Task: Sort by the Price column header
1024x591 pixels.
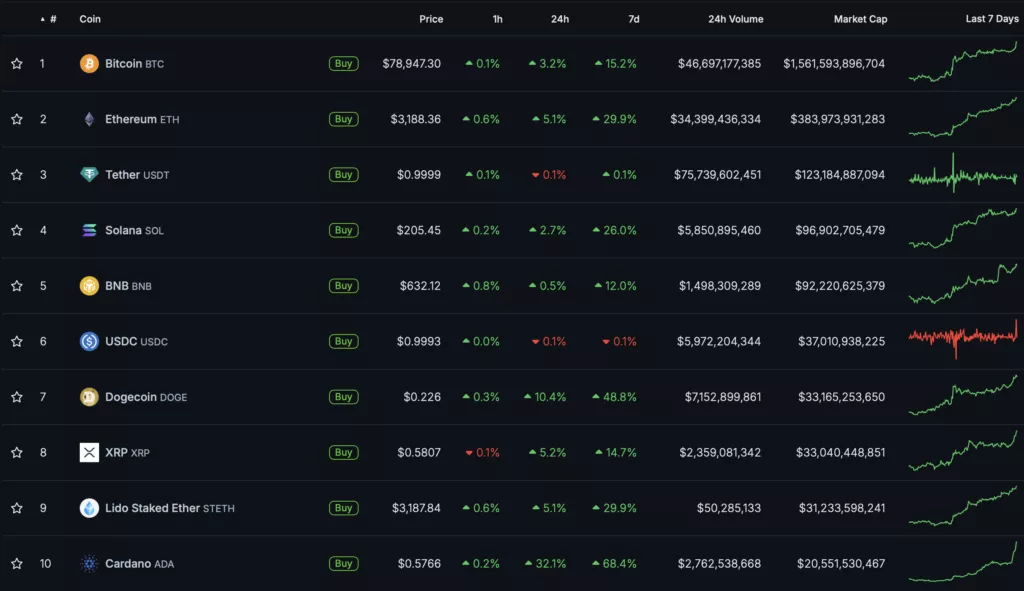Action: coord(431,19)
